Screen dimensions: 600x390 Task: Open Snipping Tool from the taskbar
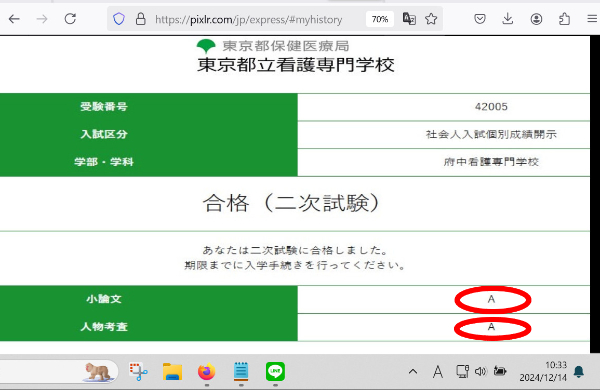[139, 371]
